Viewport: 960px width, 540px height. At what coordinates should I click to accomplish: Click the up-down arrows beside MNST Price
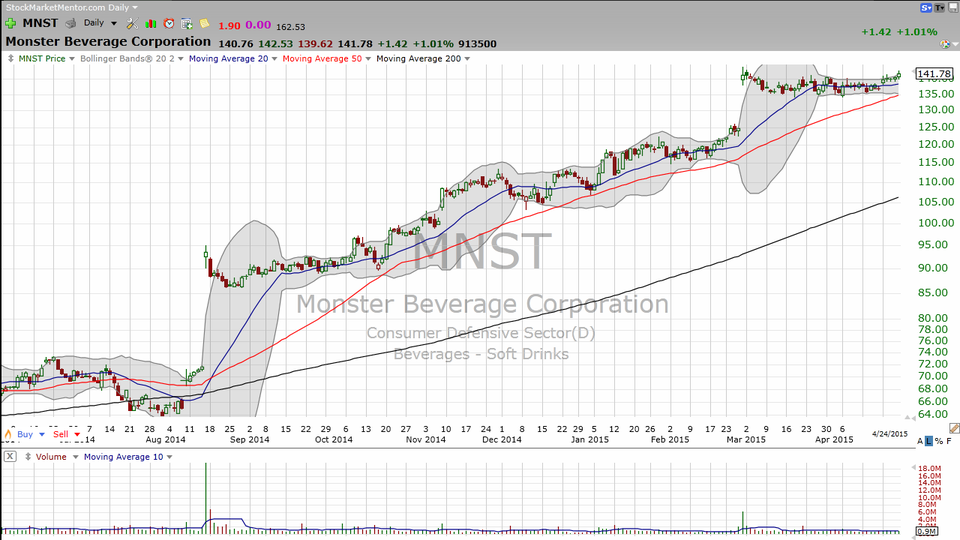pyautogui.click(x=10, y=59)
